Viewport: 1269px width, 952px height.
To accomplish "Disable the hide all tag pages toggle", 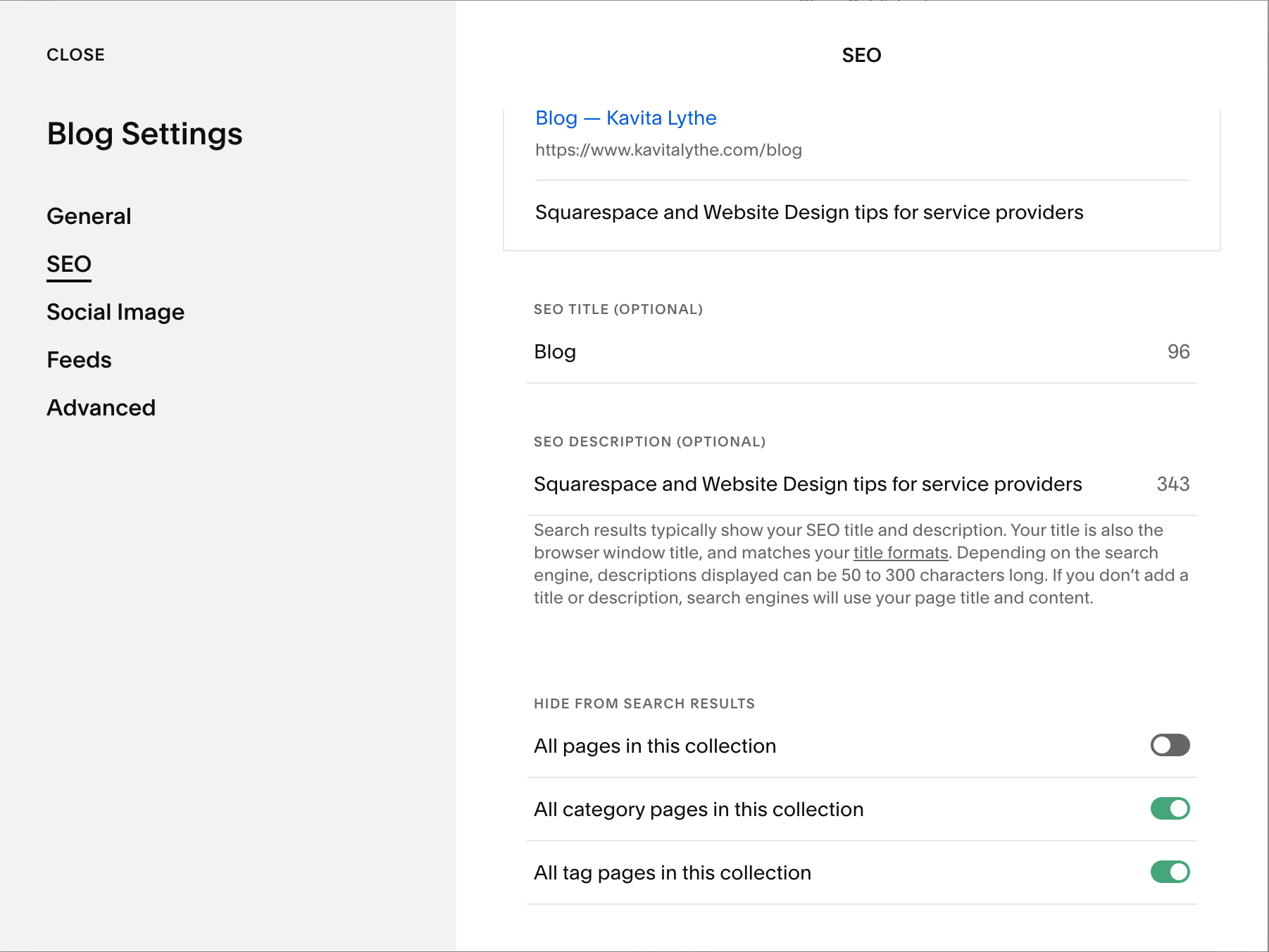I will click(1170, 872).
